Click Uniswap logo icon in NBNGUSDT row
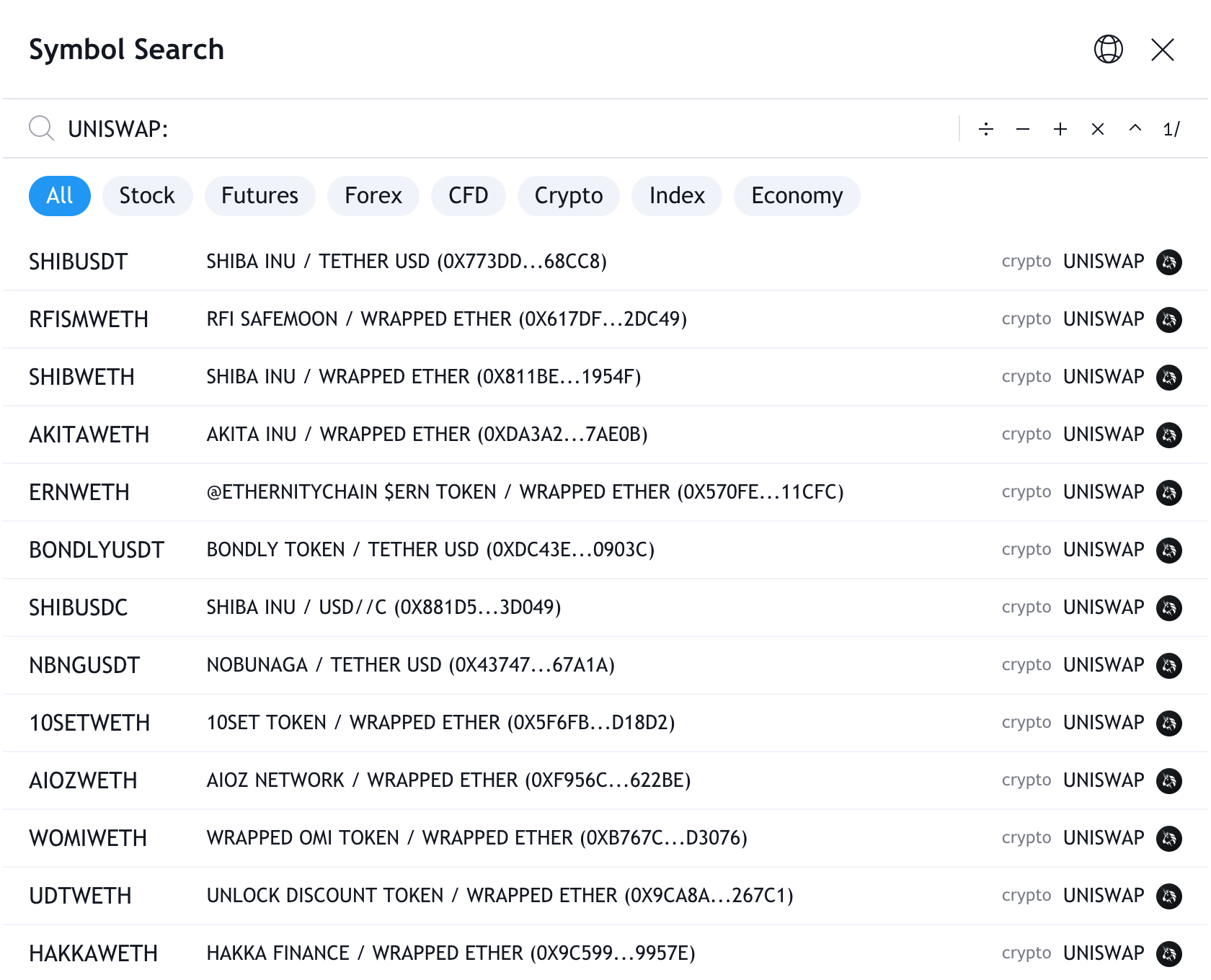 click(x=1169, y=665)
